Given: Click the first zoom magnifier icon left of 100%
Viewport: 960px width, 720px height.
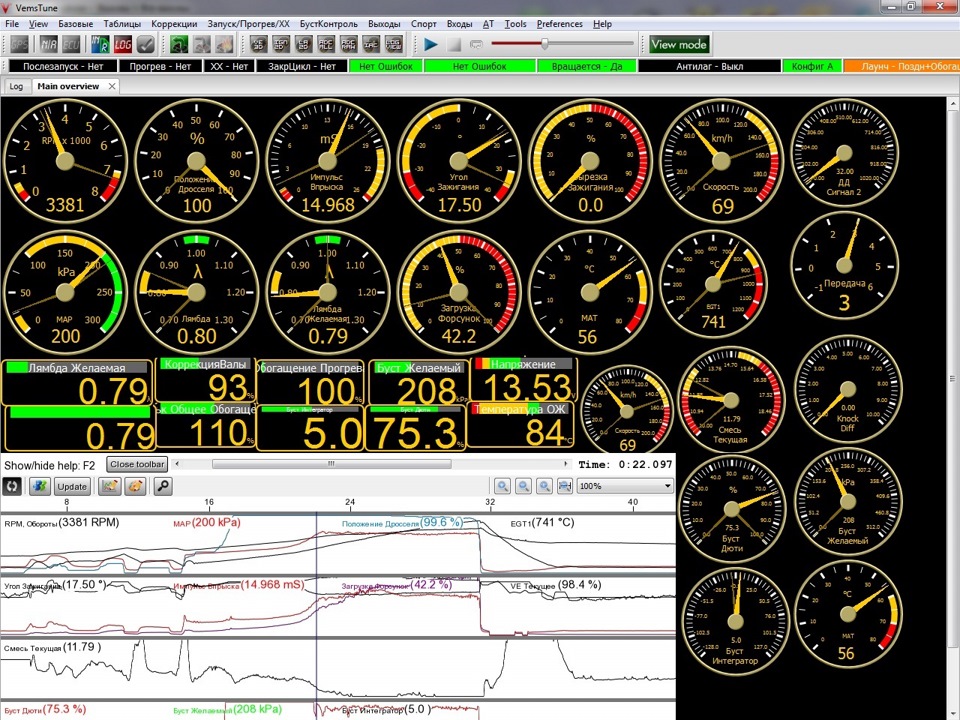Looking at the screenshot, I should tap(502, 486).
